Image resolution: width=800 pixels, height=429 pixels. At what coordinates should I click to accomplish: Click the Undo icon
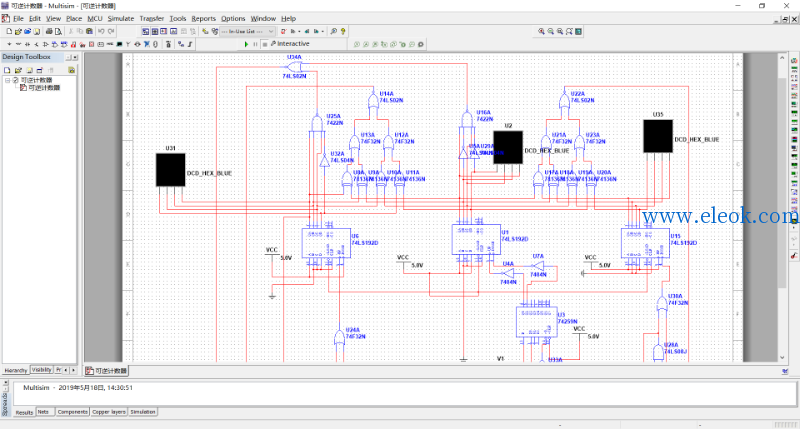pyautogui.click(x=101, y=31)
